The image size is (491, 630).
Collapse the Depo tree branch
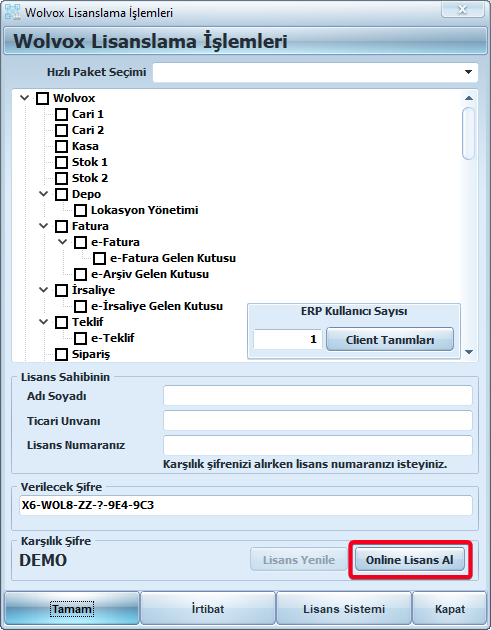point(43,194)
